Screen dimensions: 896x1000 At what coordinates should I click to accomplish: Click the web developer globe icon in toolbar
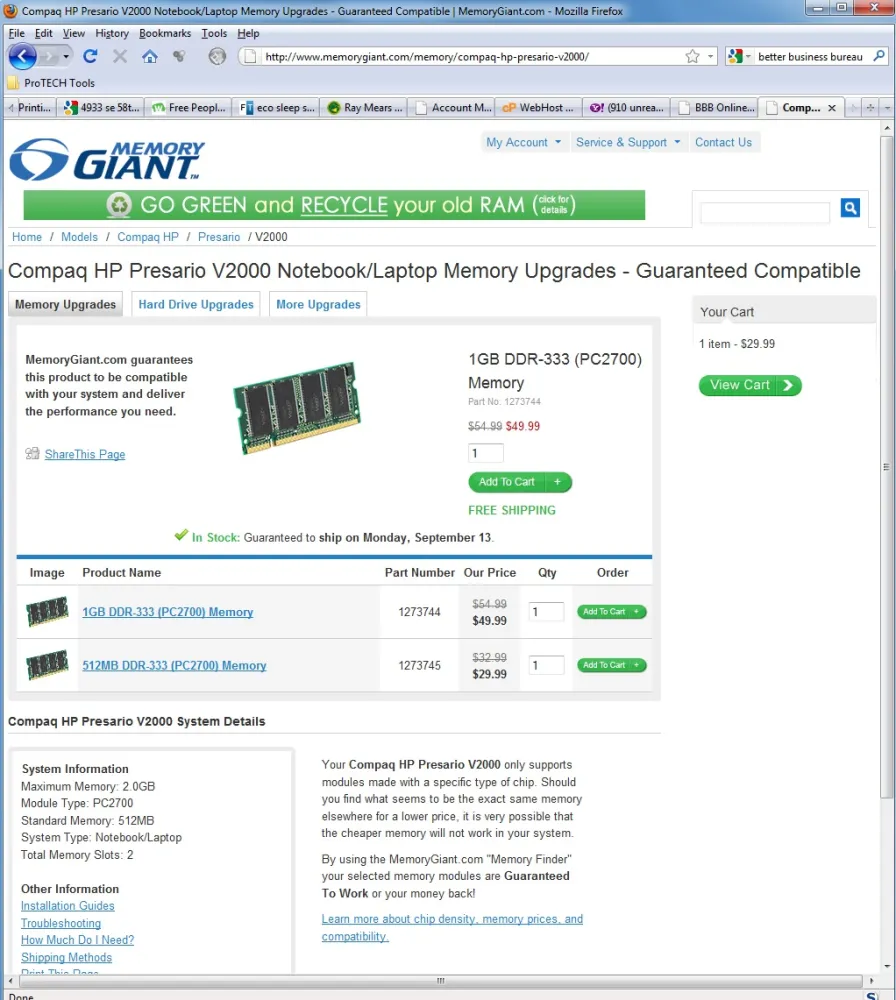tap(217, 57)
